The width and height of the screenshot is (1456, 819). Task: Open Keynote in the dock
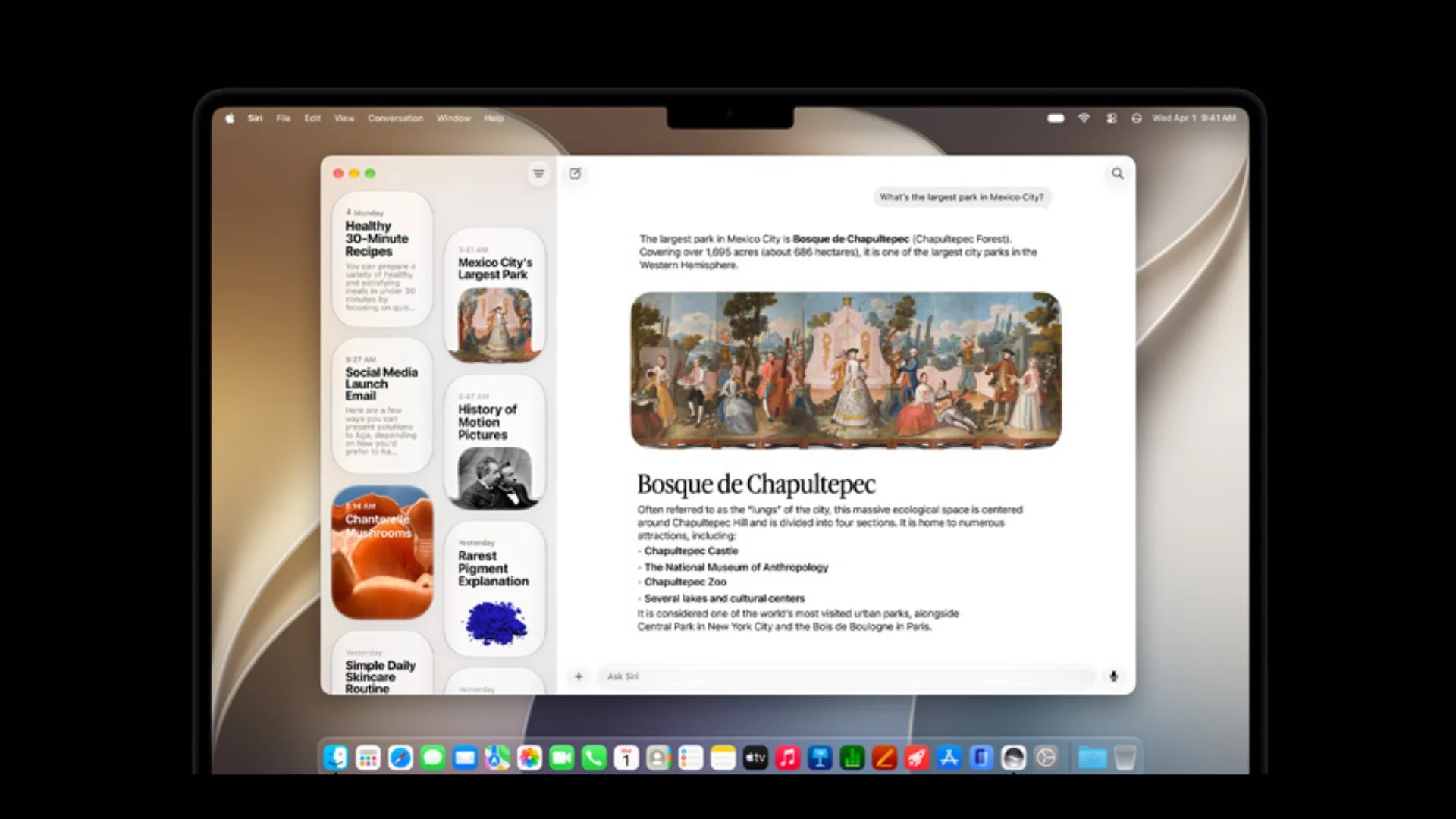point(820,758)
